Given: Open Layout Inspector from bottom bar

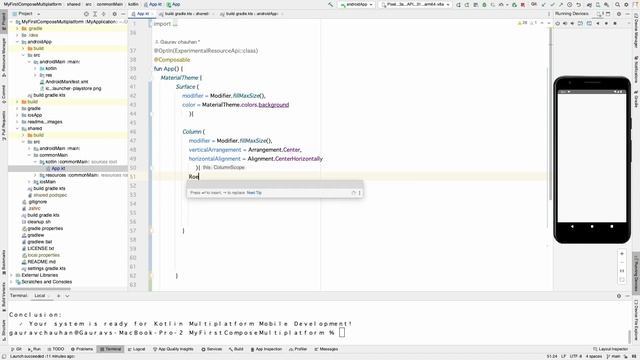Looking at the screenshot, I should (611, 349).
